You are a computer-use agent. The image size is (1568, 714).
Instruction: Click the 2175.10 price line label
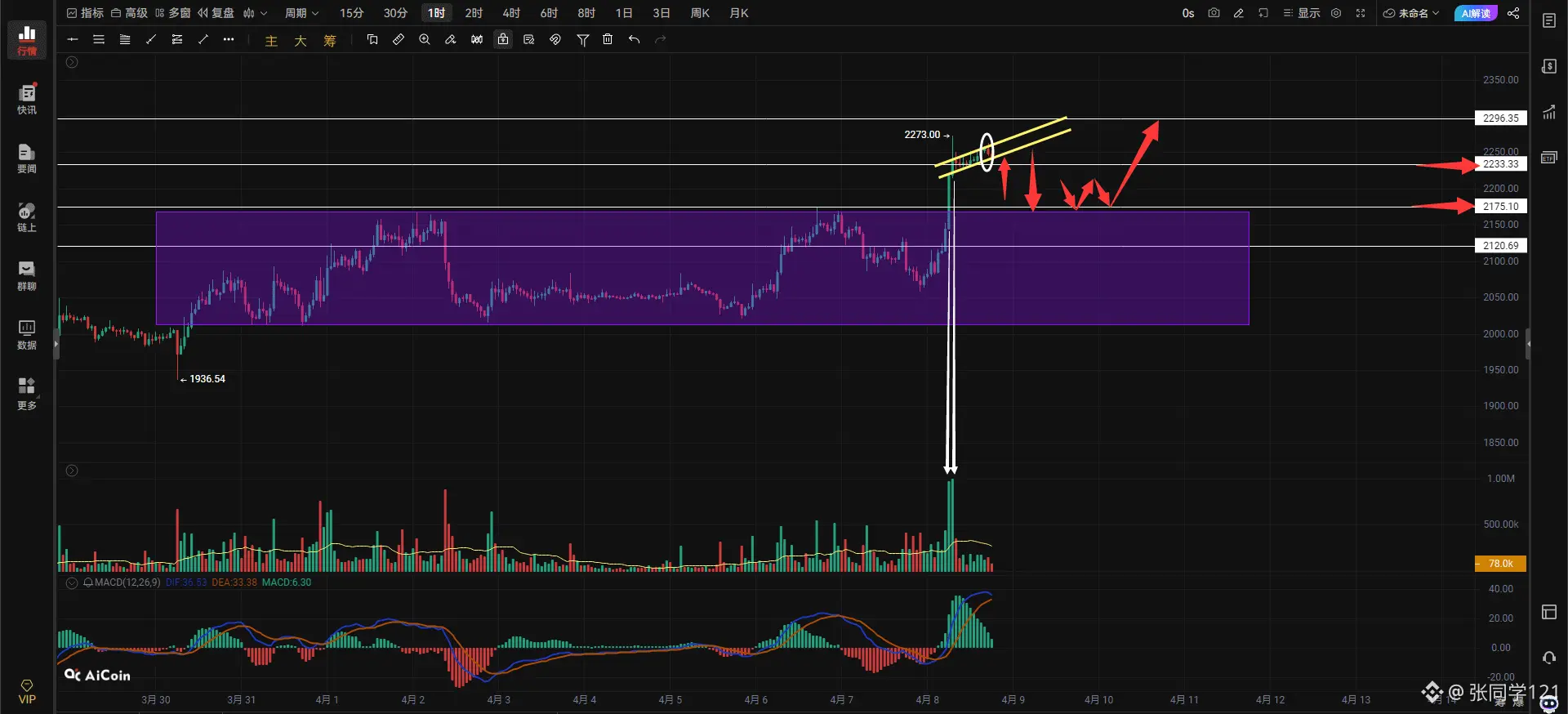click(1501, 207)
